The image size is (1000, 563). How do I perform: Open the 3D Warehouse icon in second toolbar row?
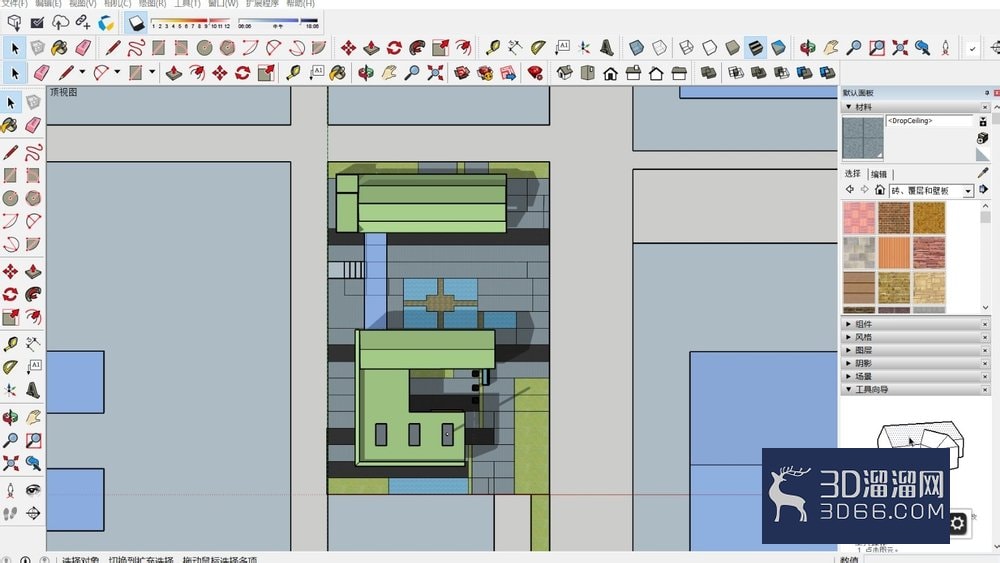point(462,73)
